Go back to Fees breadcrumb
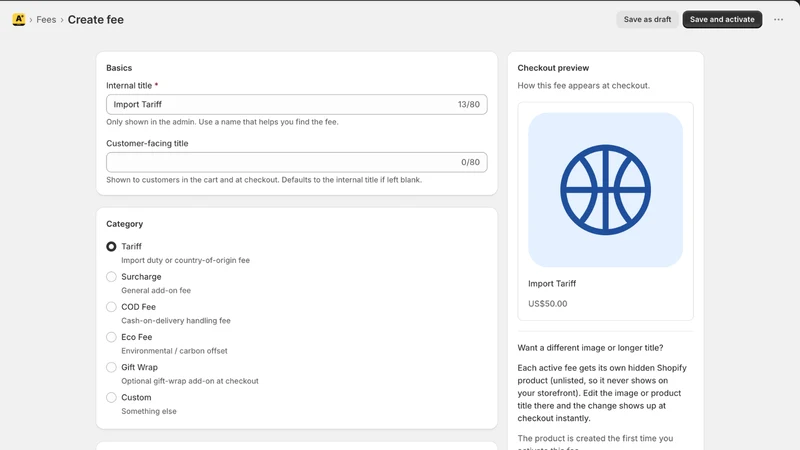Viewport: 800px width, 450px height. 46,19
